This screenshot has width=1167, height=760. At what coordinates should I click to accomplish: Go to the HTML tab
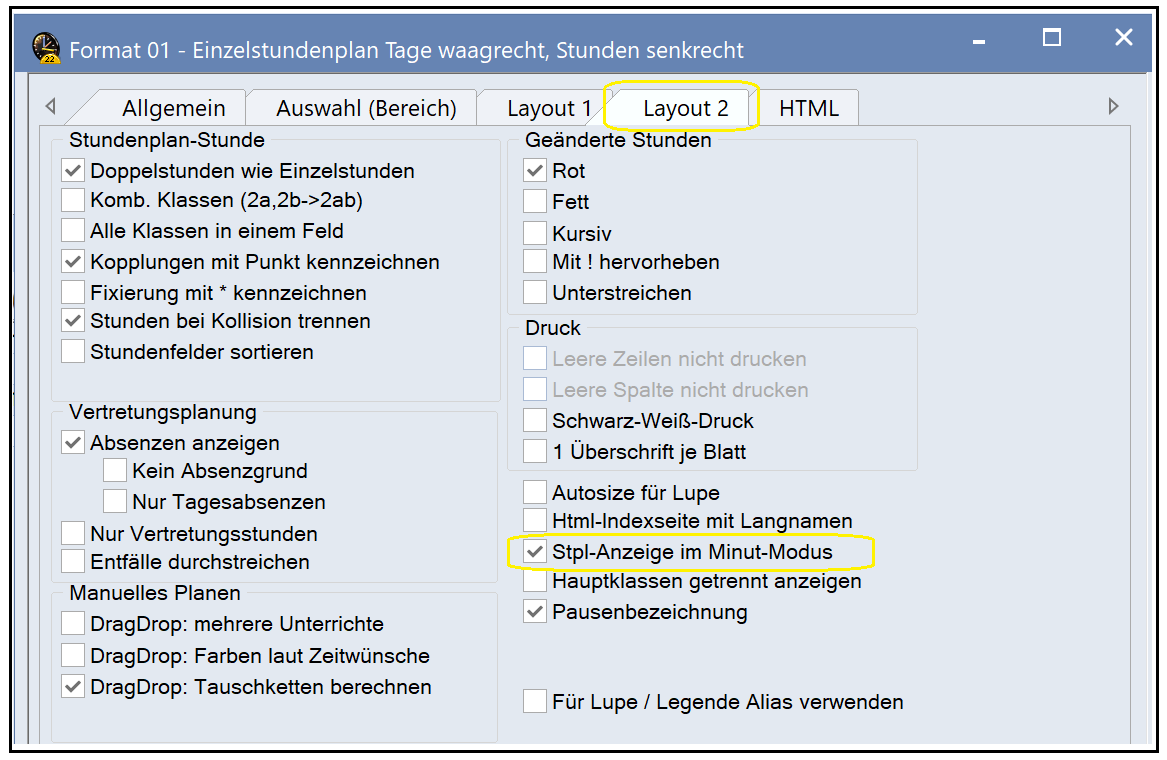click(x=808, y=108)
